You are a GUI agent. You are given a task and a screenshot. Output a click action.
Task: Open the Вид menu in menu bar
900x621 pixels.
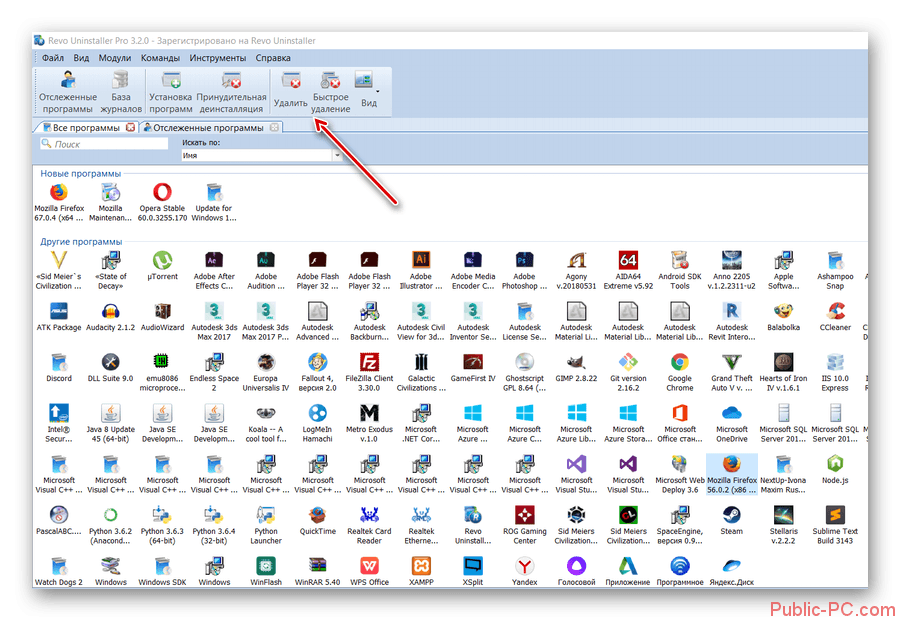pos(81,58)
